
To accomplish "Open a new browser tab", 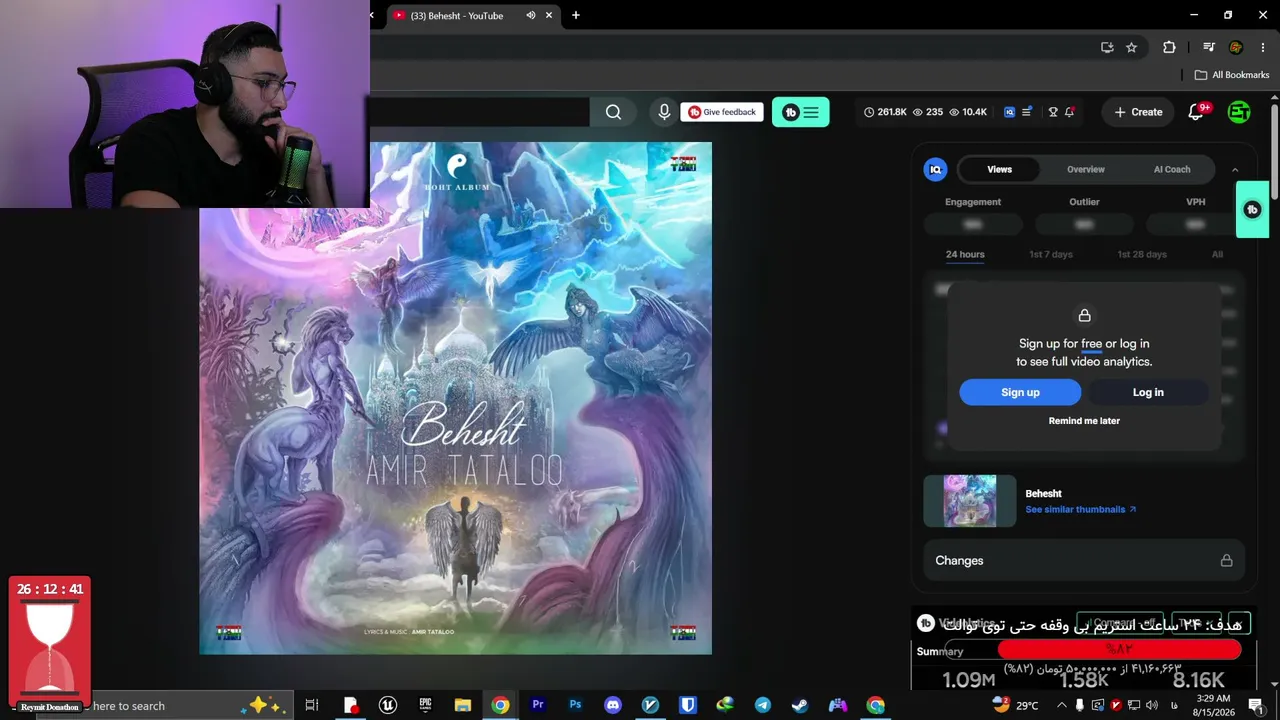I will pyautogui.click(x=576, y=15).
